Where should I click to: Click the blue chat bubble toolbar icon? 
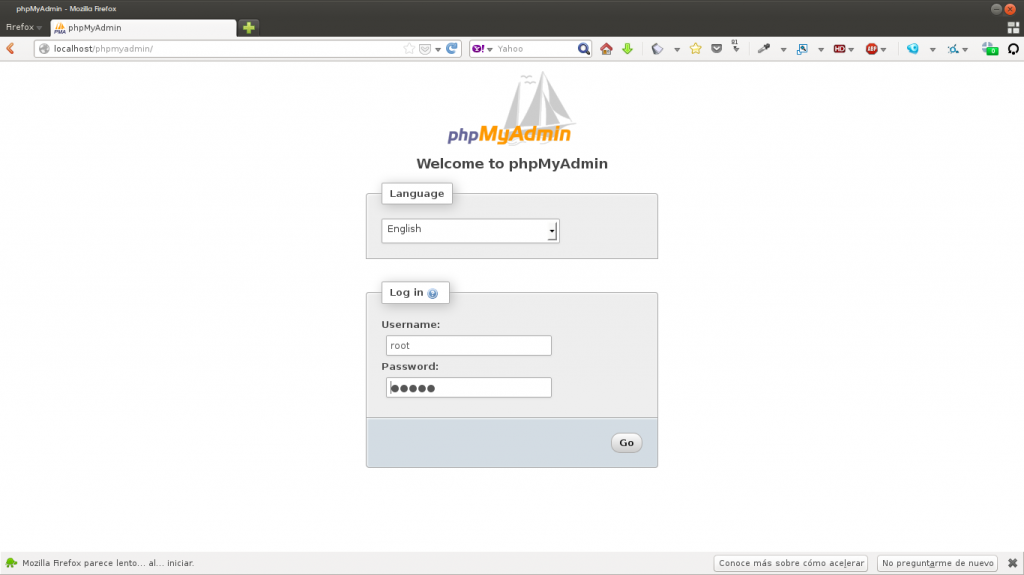913,48
